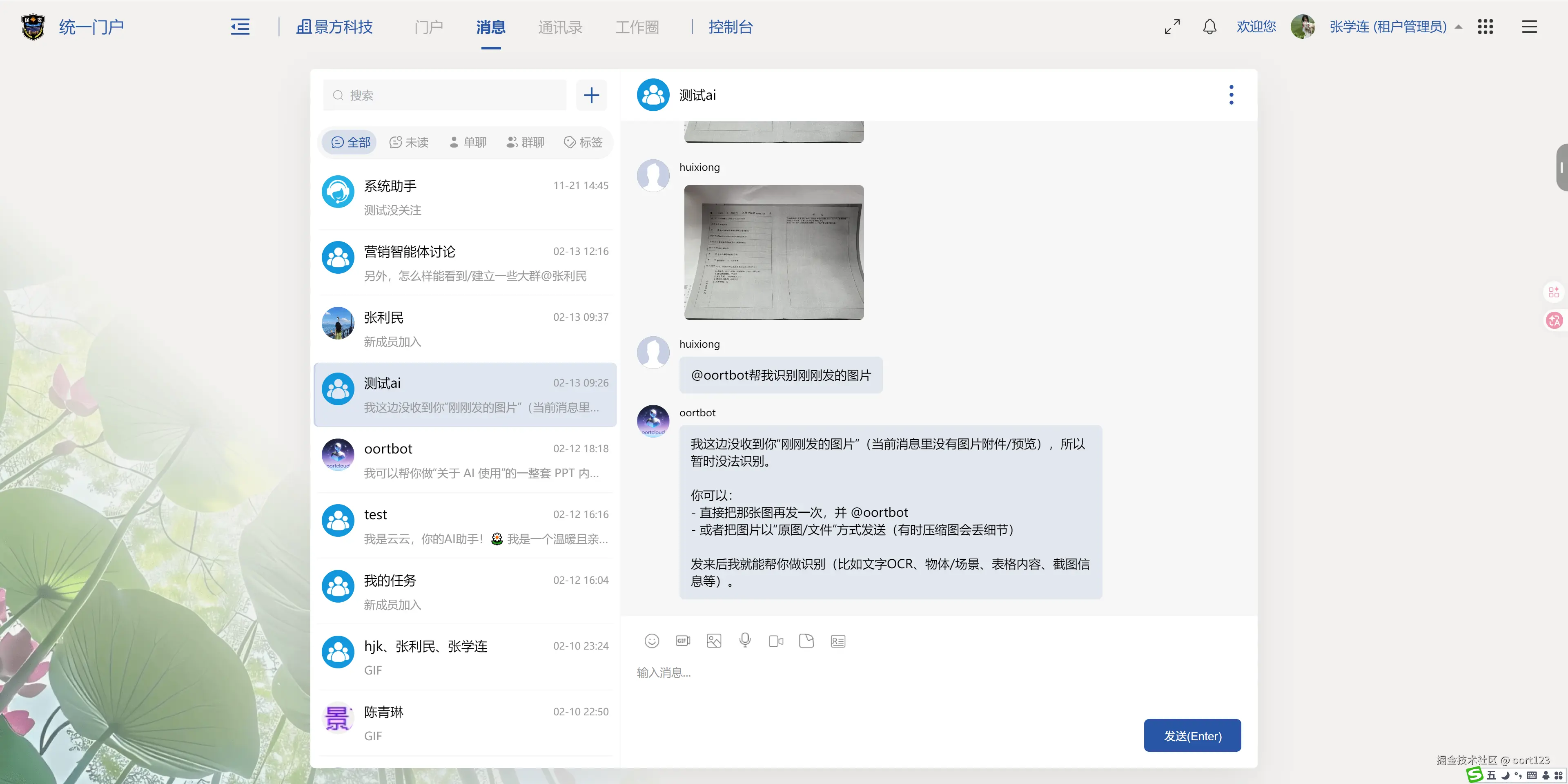Click the contact card icon in toolbar
This screenshot has height=784, width=1568.
click(837, 641)
